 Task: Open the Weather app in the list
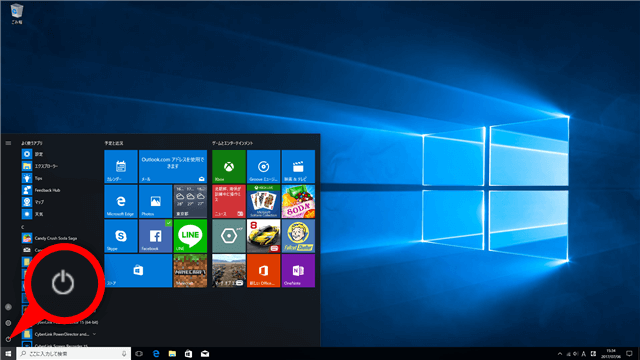[32, 214]
